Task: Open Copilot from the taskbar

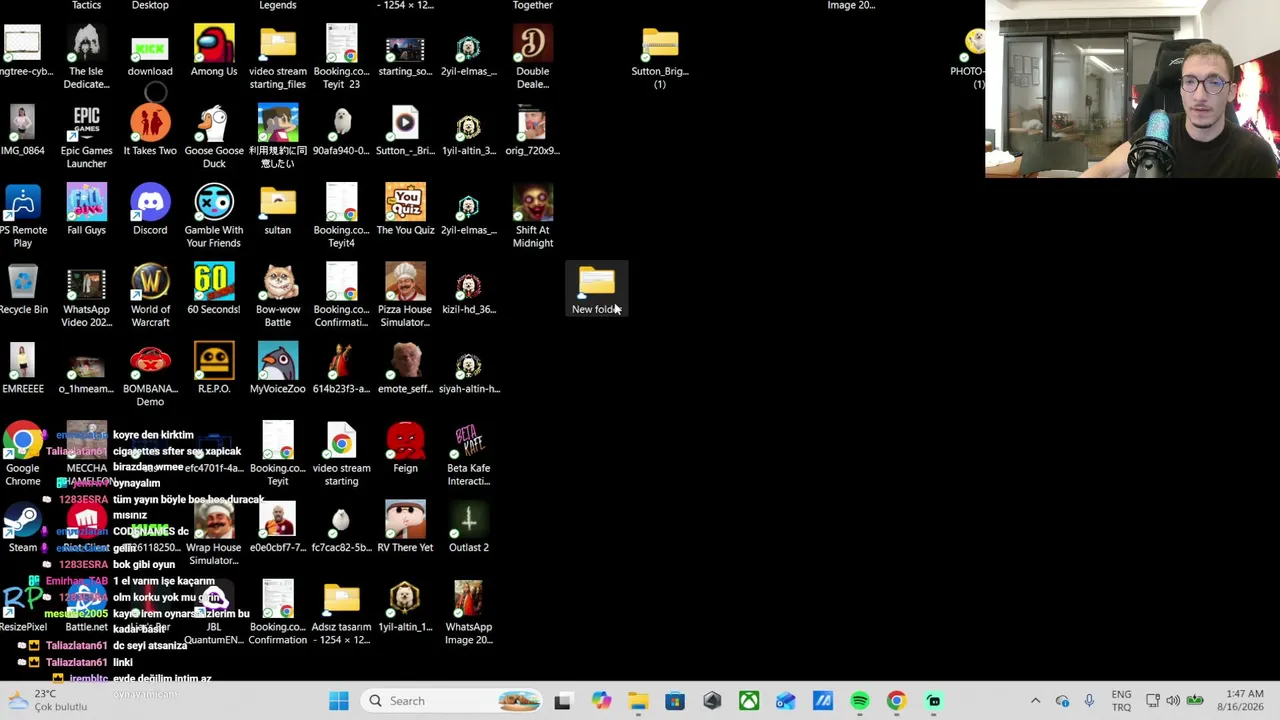Action: 601,701
